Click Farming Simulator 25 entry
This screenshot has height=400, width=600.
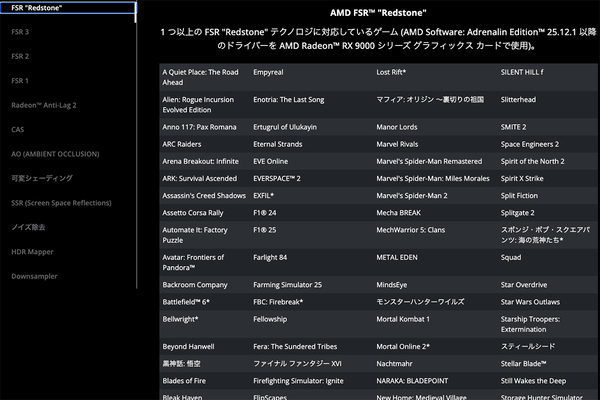pyautogui.click(x=287, y=285)
